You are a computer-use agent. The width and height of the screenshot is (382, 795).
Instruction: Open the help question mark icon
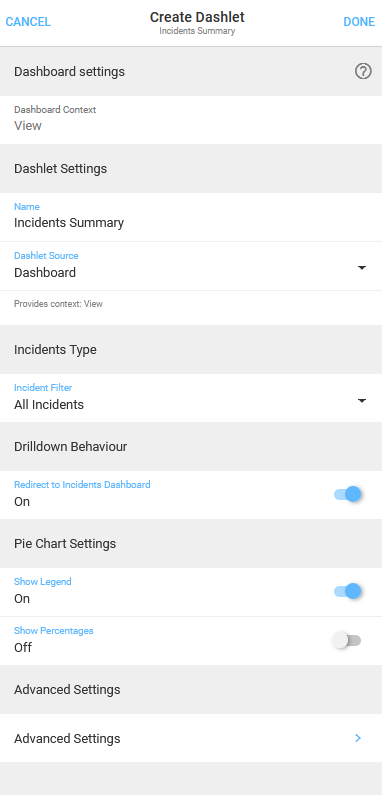363,72
